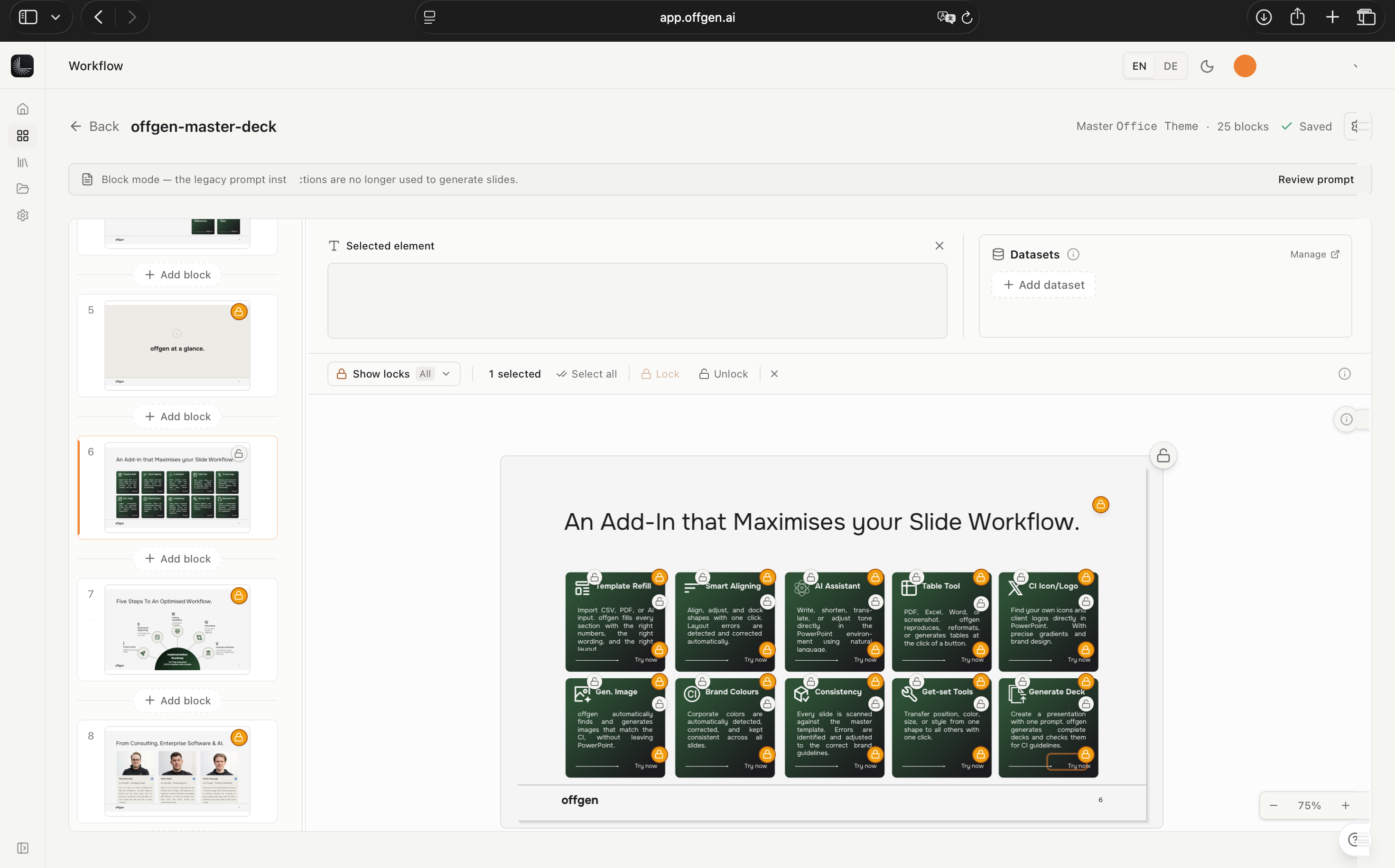Switch language to DE
The width and height of the screenshot is (1395, 868).
click(x=1171, y=66)
